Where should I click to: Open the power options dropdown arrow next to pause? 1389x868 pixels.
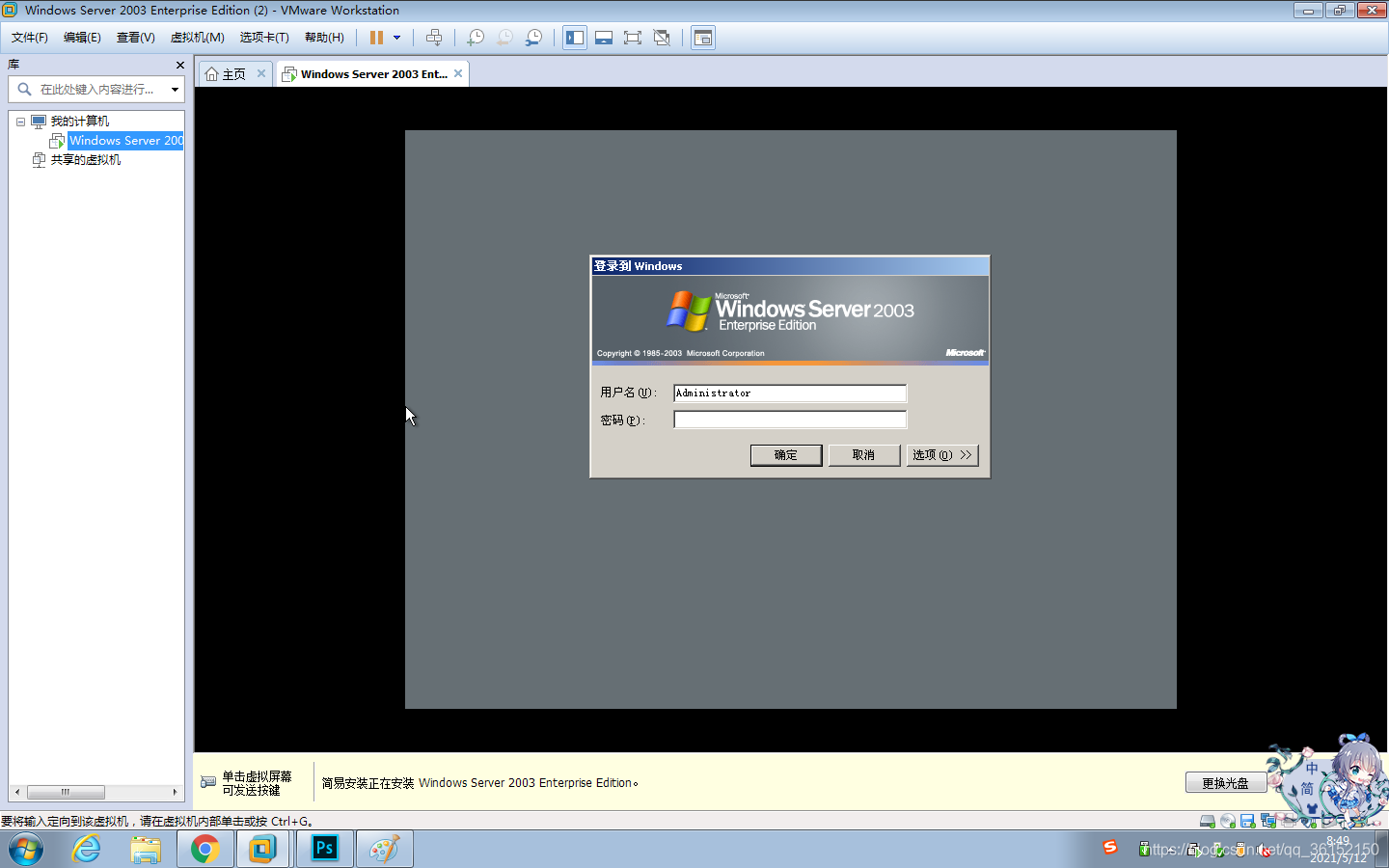click(396, 38)
